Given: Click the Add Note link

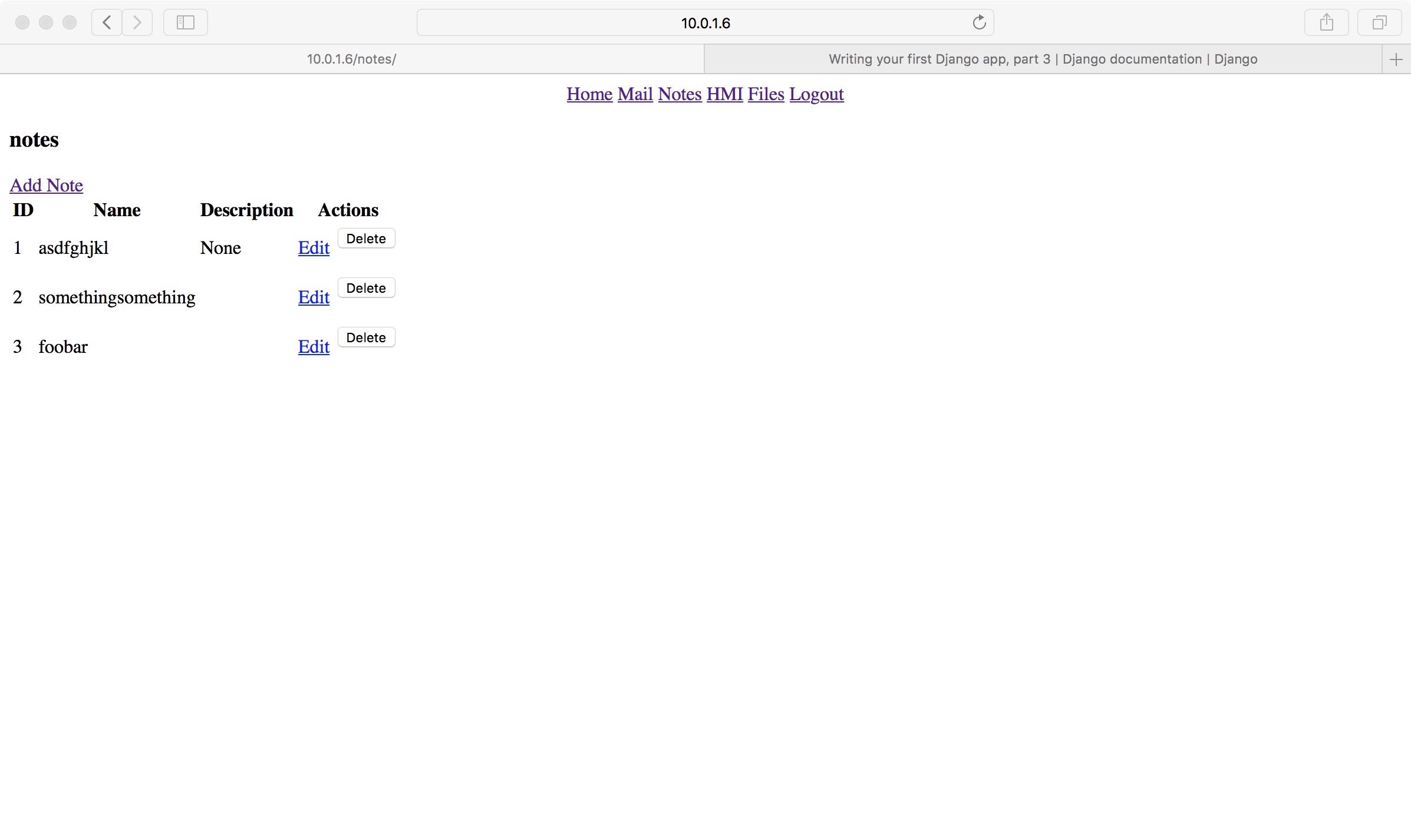Looking at the screenshot, I should click(x=46, y=185).
